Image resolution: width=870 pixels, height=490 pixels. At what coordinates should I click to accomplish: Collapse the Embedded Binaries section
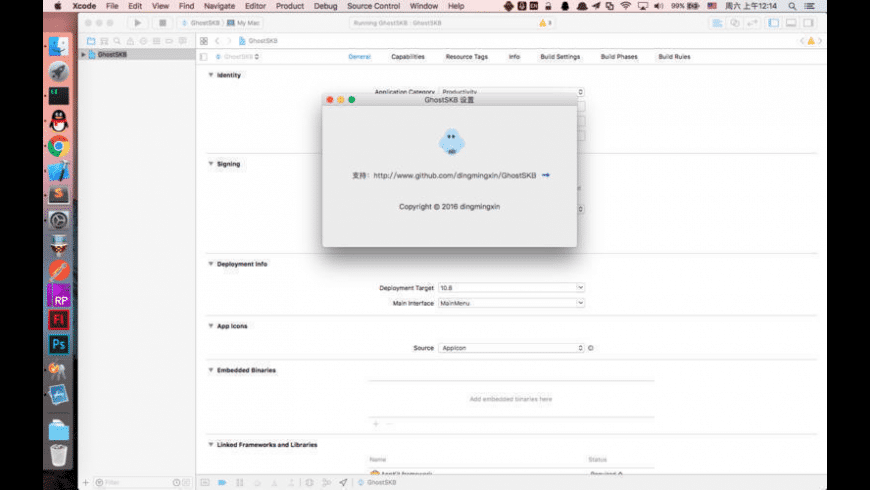211,370
